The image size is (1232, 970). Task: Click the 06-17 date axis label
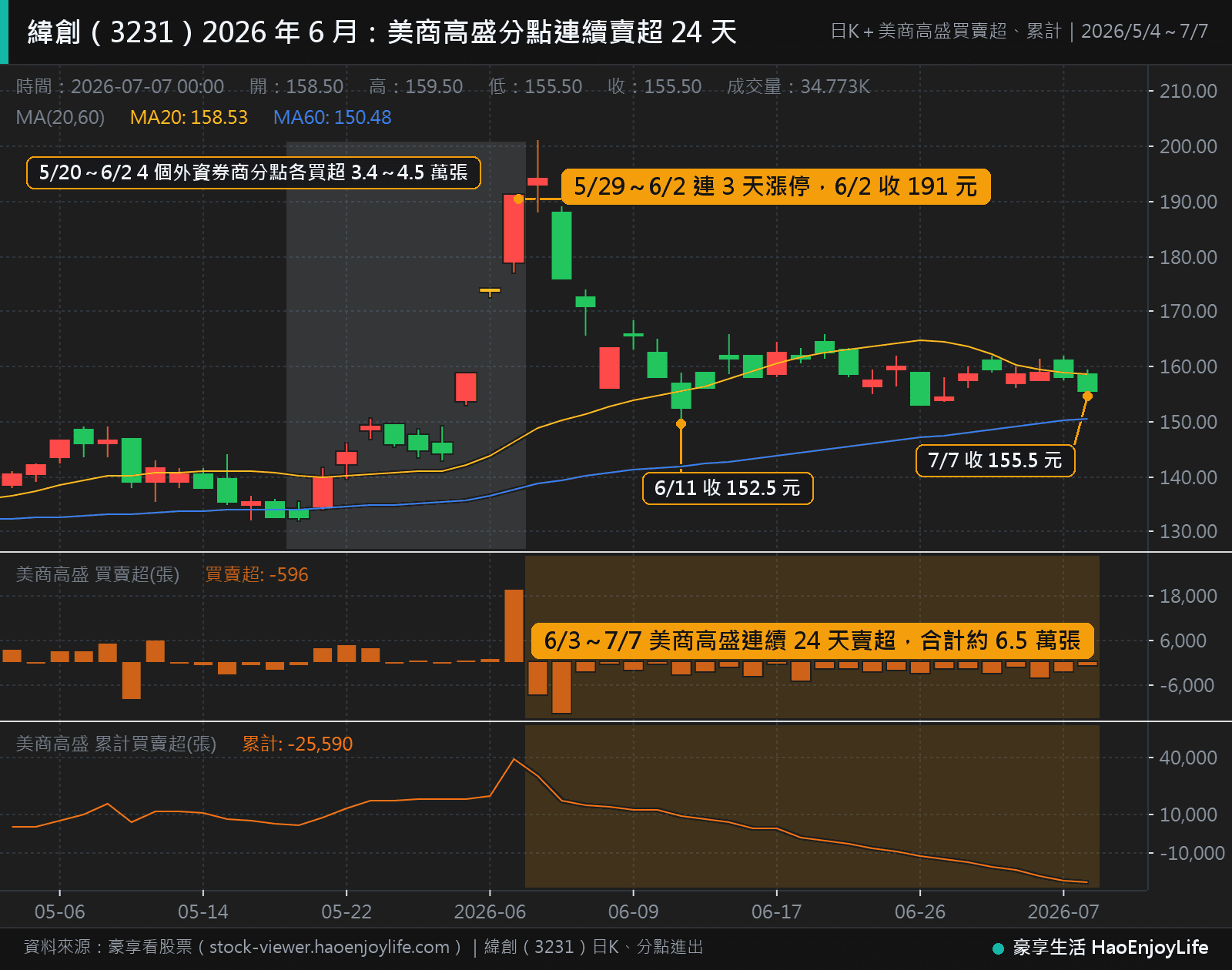[777, 911]
